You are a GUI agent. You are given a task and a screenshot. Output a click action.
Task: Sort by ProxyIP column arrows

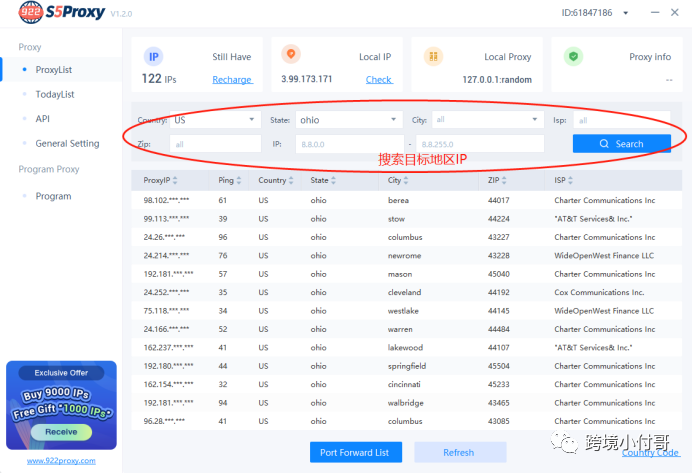175,180
